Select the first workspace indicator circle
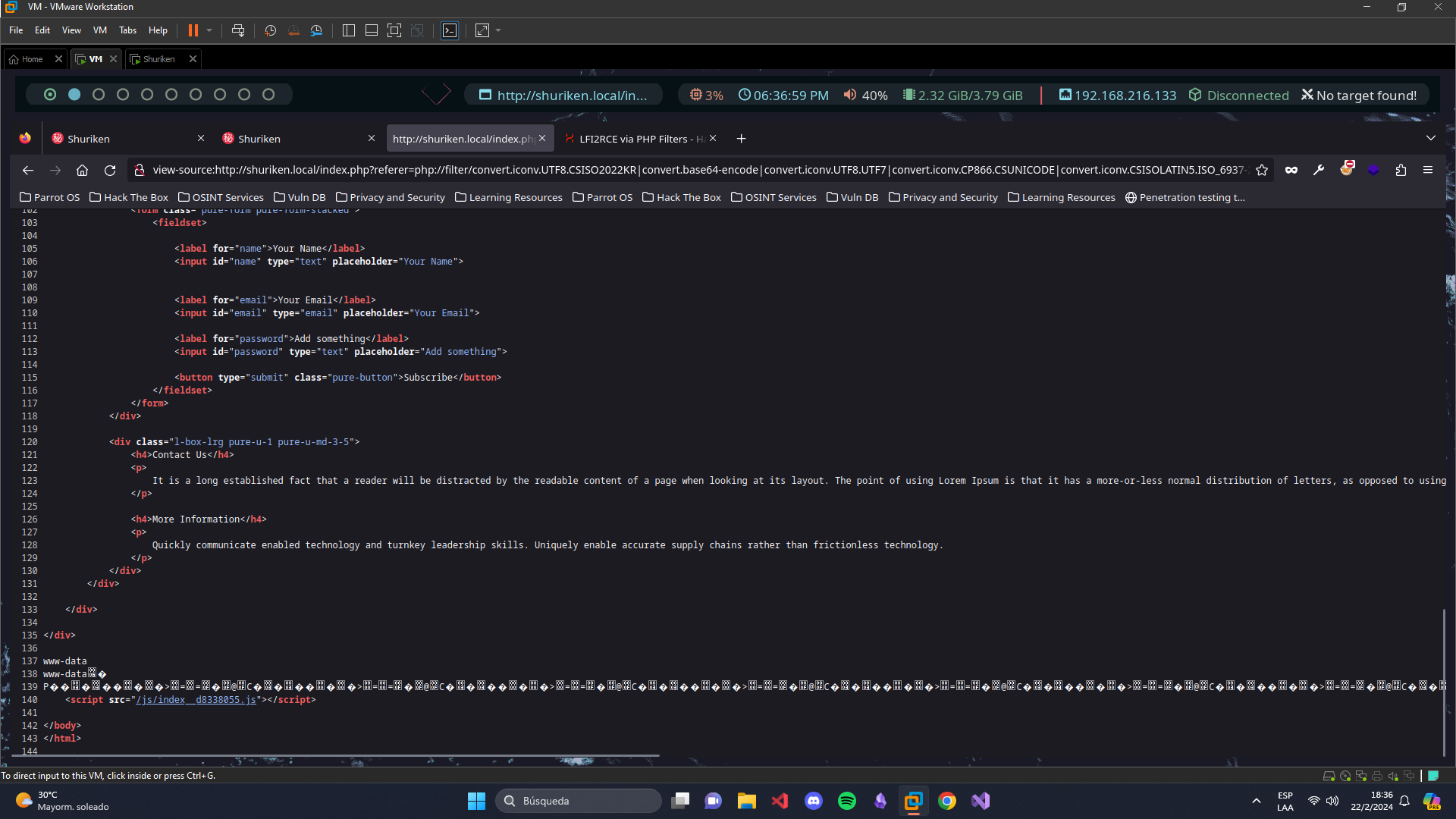The width and height of the screenshot is (1456, 819). tap(50, 95)
